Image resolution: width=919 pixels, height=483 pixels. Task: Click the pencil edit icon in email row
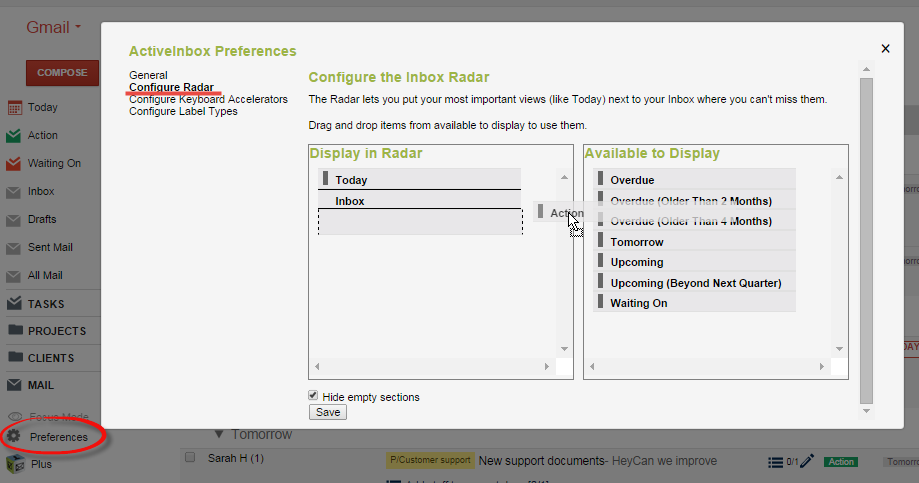coord(807,461)
